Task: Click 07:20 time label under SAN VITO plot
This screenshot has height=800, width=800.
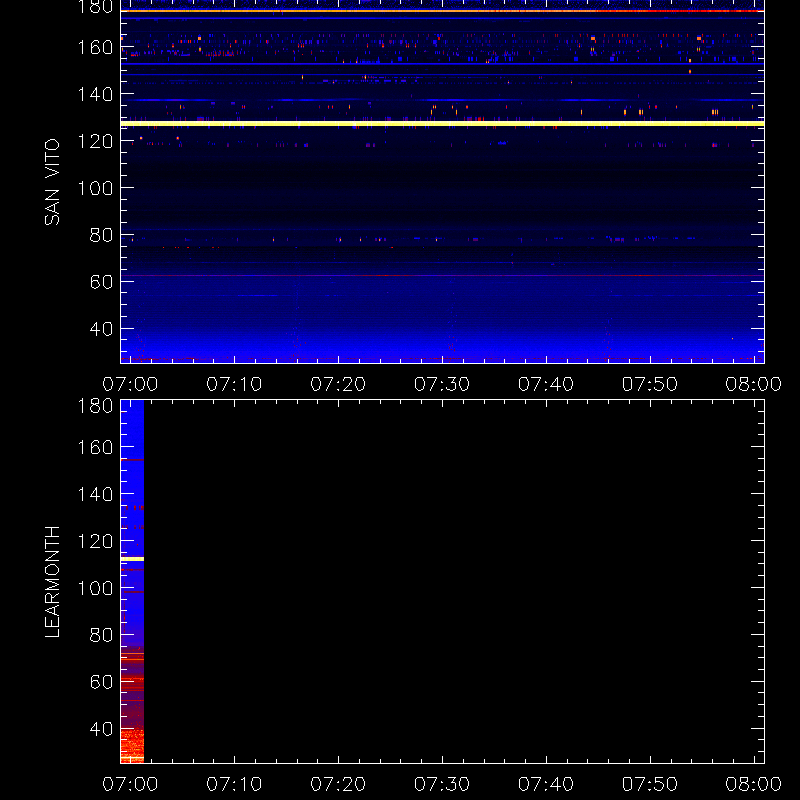Action: tap(338, 384)
